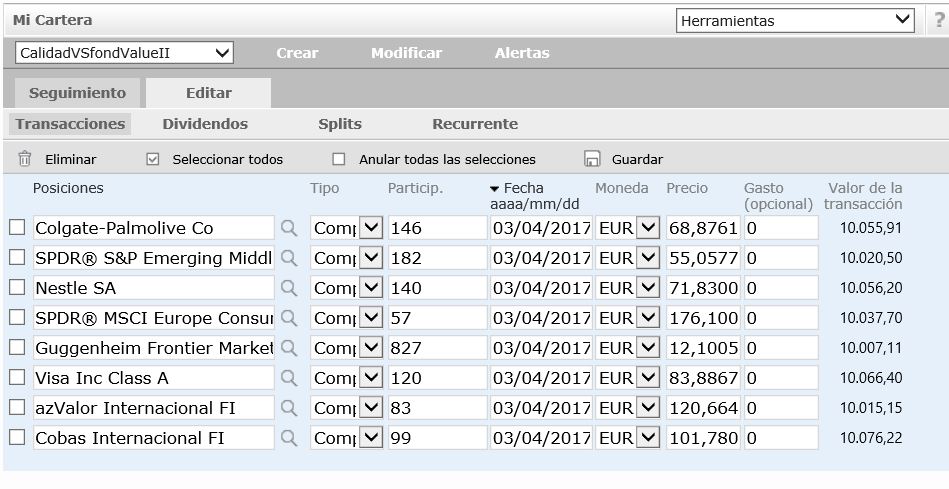The image size is (949, 489).
Task: Click the magnifier icon beside azValor Internacional FI
Action: point(289,408)
